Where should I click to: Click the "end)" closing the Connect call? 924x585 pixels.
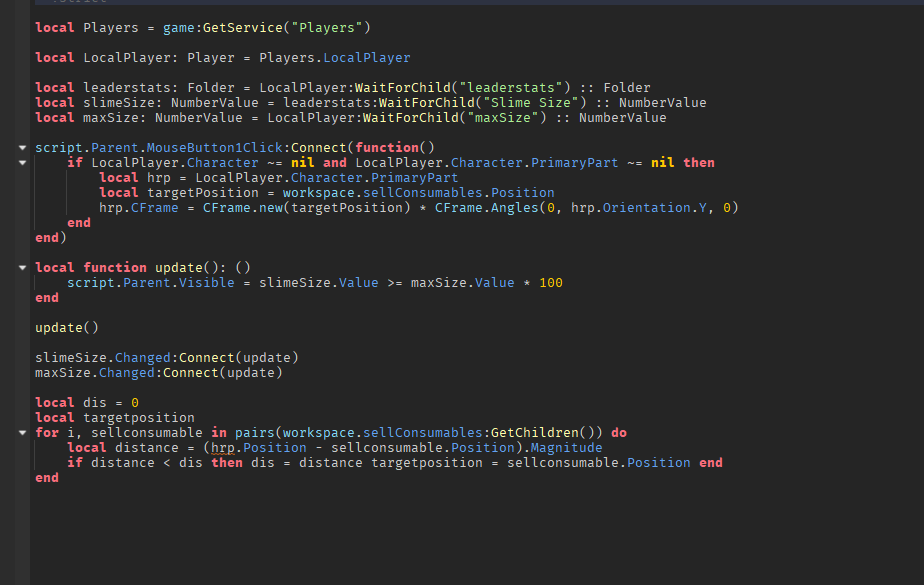51,237
